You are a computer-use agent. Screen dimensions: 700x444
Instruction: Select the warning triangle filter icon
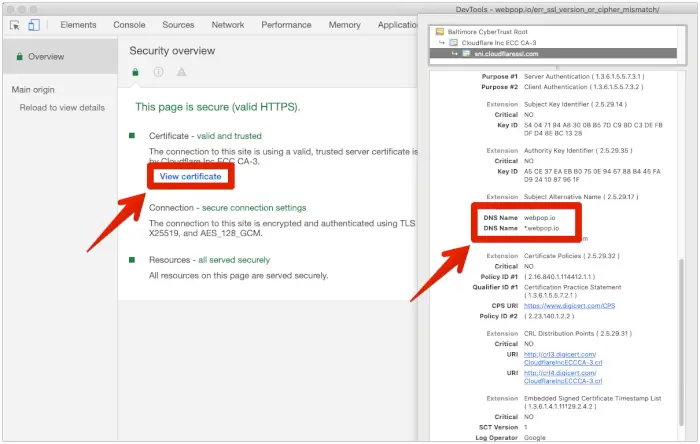(x=181, y=72)
